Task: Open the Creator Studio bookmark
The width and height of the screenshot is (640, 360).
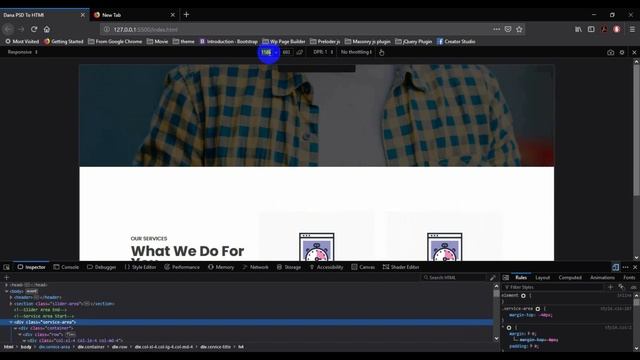Action: [x=456, y=42]
